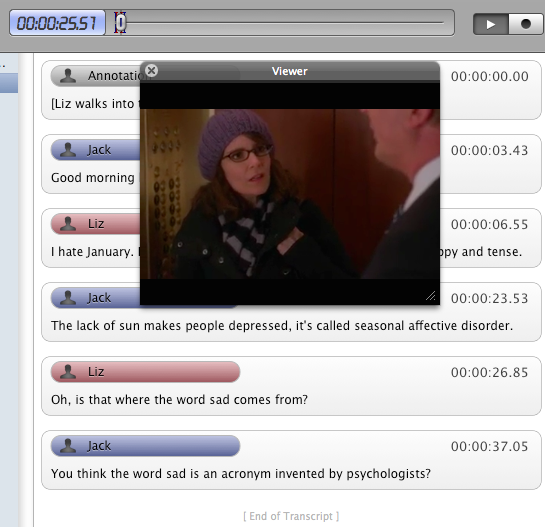Viewport: 545px width, 527px height.
Task: Click the person icon on Jack 00:00:37.05 label
Action: pos(68,446)
